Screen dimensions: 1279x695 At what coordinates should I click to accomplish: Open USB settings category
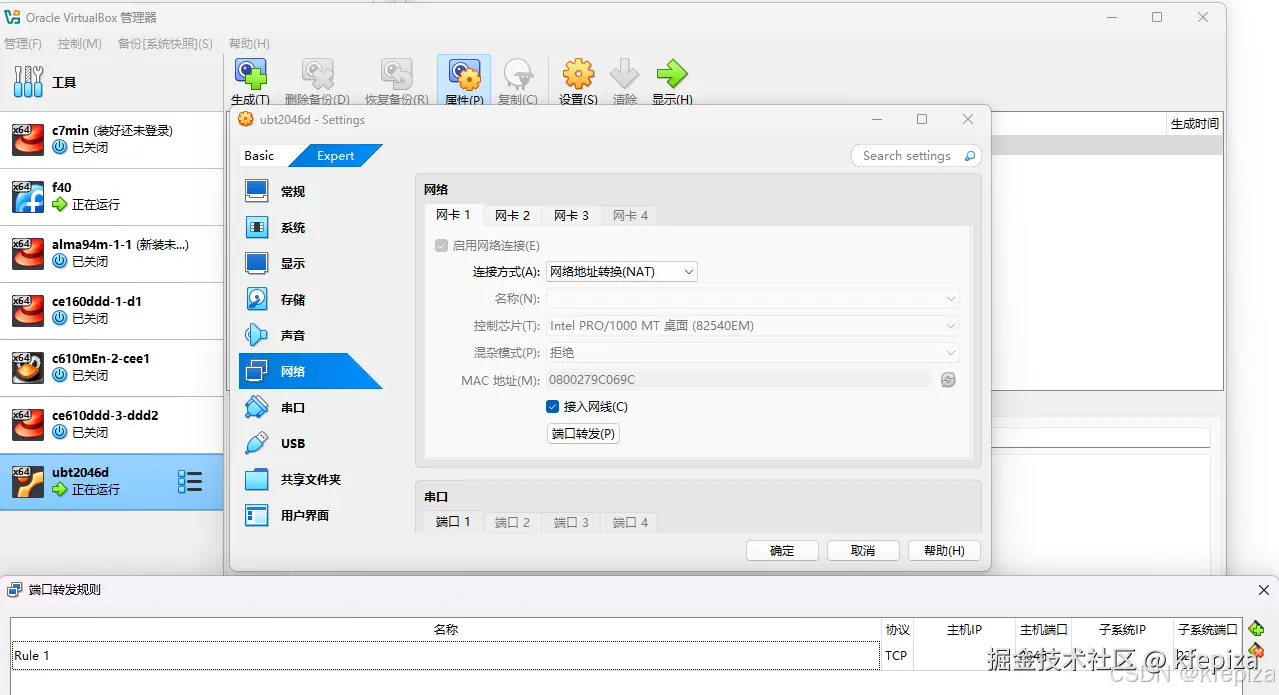click(x=310, y=443)
